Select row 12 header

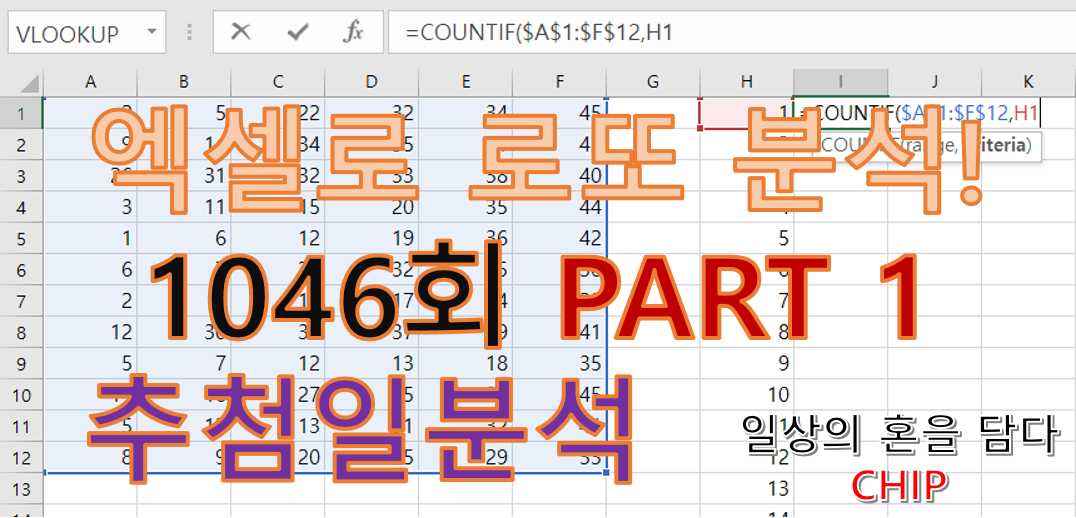(x=21, y=457)
